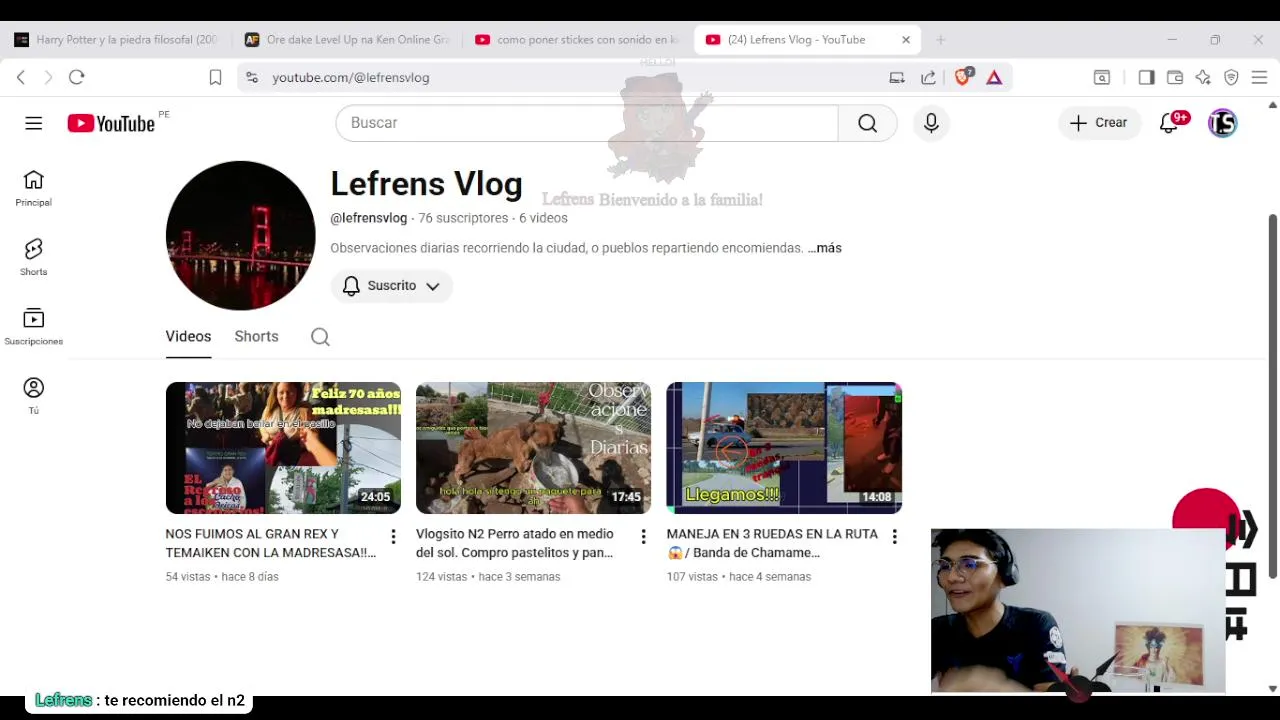This screenshot has width=1280, height=720.
Task: Play the Llegamos!!! video thumbnail
Action: [784, 448]
